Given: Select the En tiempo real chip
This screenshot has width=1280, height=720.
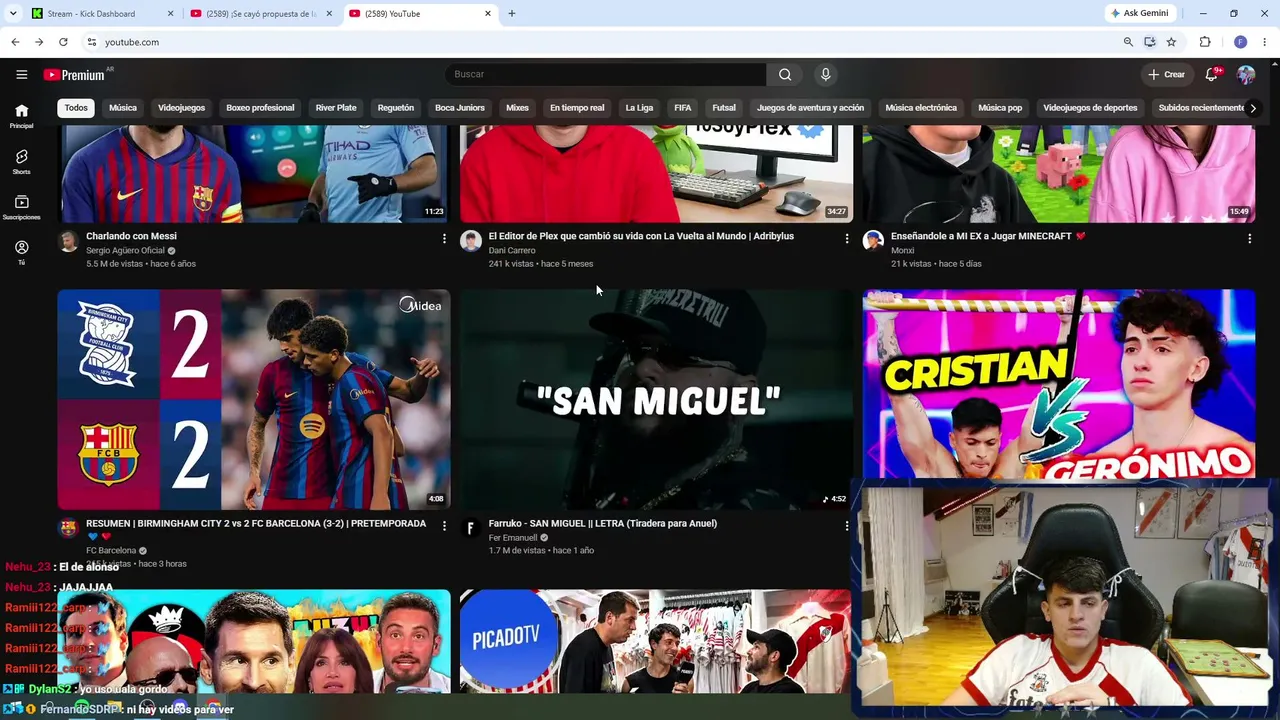Looking at the screenshot, I should (577, 108).
